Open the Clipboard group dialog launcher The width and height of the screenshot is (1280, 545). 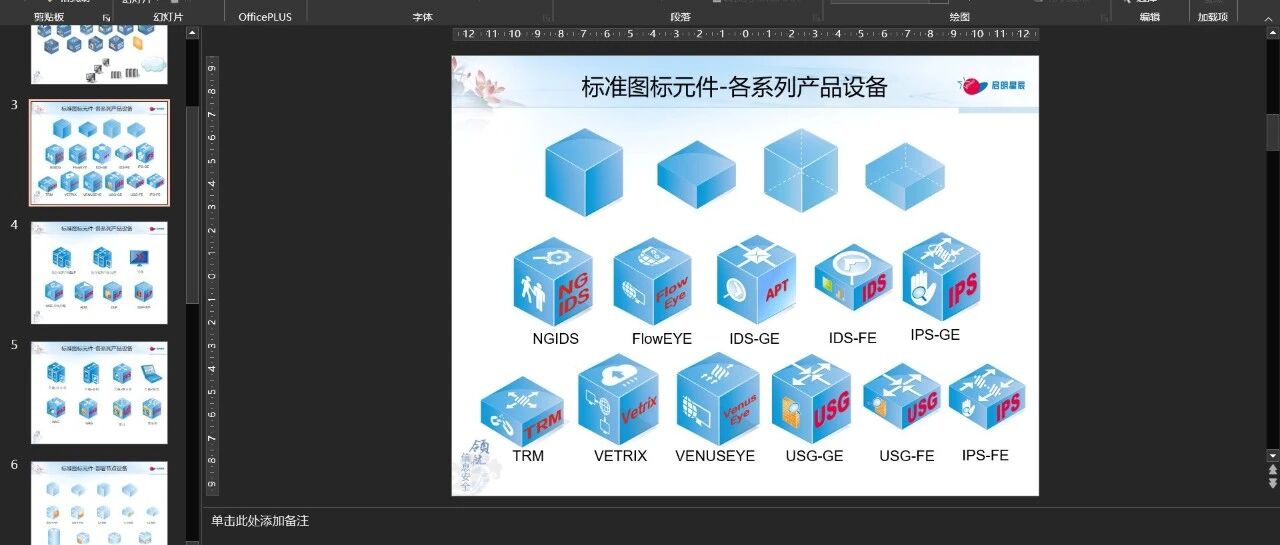coord(107,18)
